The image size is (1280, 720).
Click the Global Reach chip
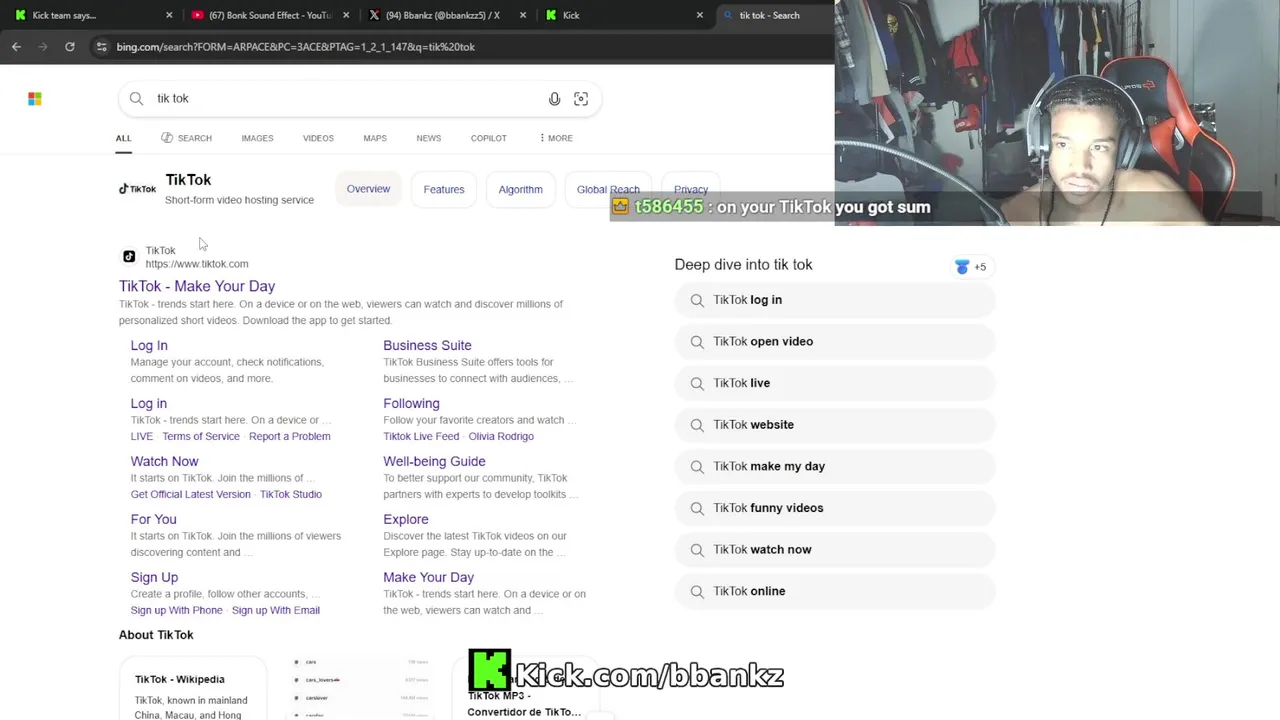click(608, 189)
